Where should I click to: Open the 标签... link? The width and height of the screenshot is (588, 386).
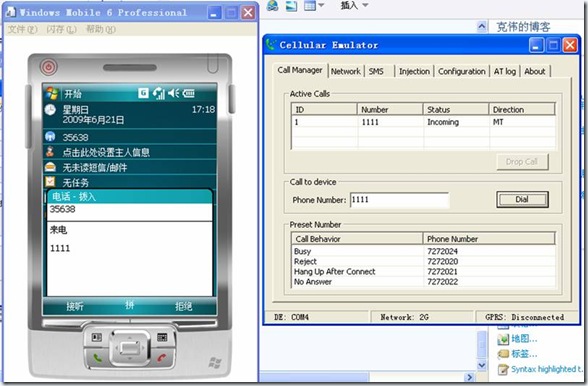tap(524, 354)
